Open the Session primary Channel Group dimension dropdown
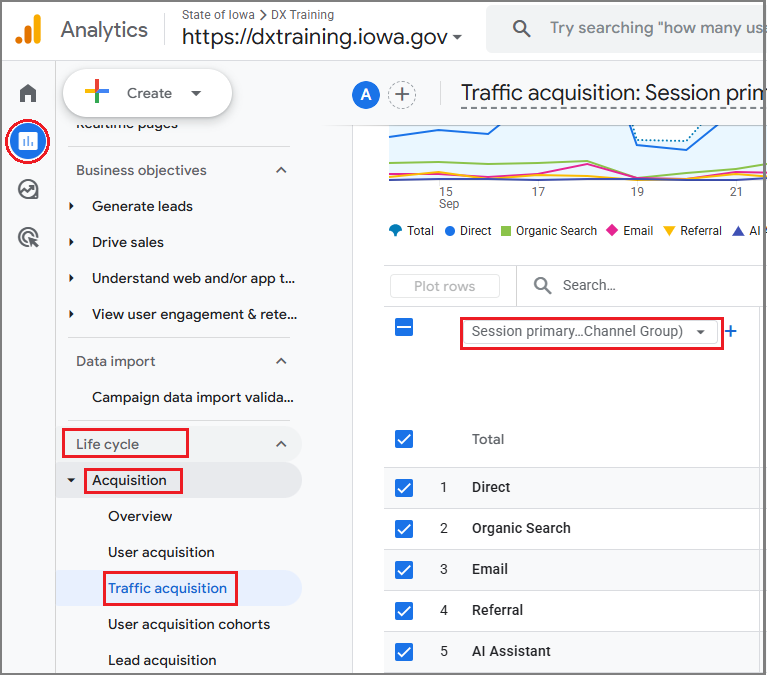This screenshot has height=675, width=767. pos(591,332)
